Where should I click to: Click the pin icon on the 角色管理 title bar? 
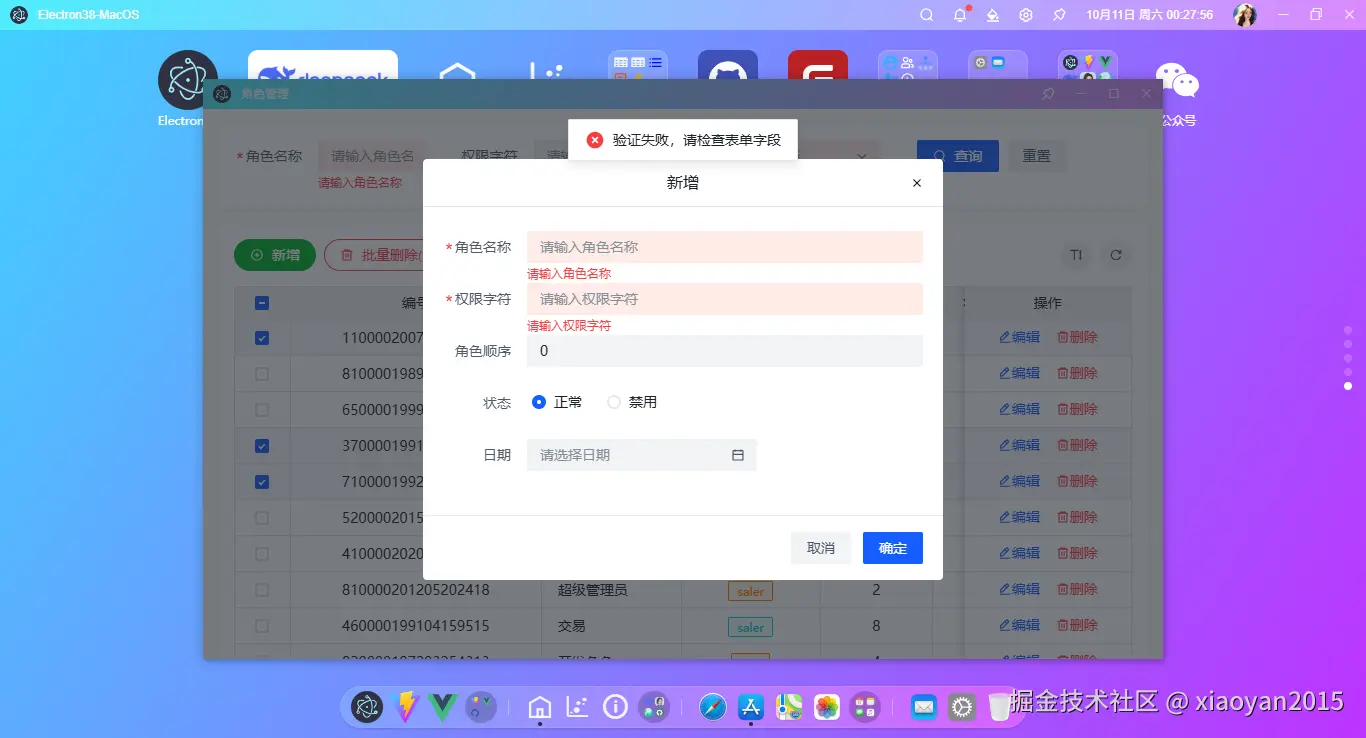pyautogui.click(x=1047, y=93)
